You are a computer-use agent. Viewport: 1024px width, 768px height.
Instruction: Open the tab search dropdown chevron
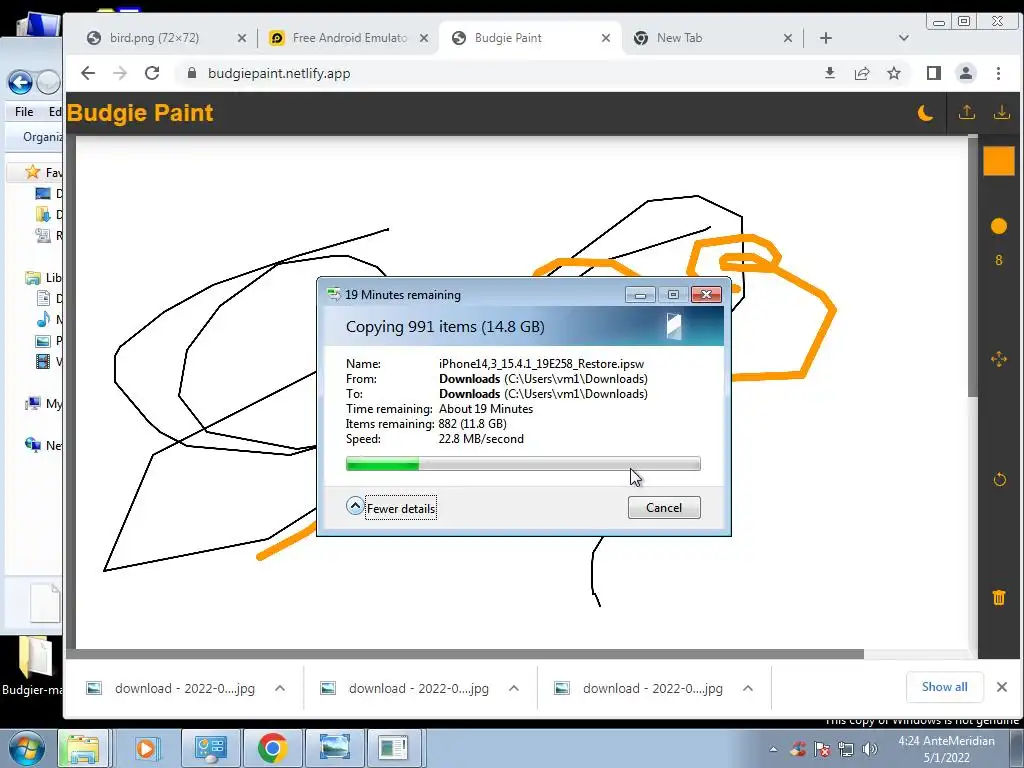click(x=903, y=38)
